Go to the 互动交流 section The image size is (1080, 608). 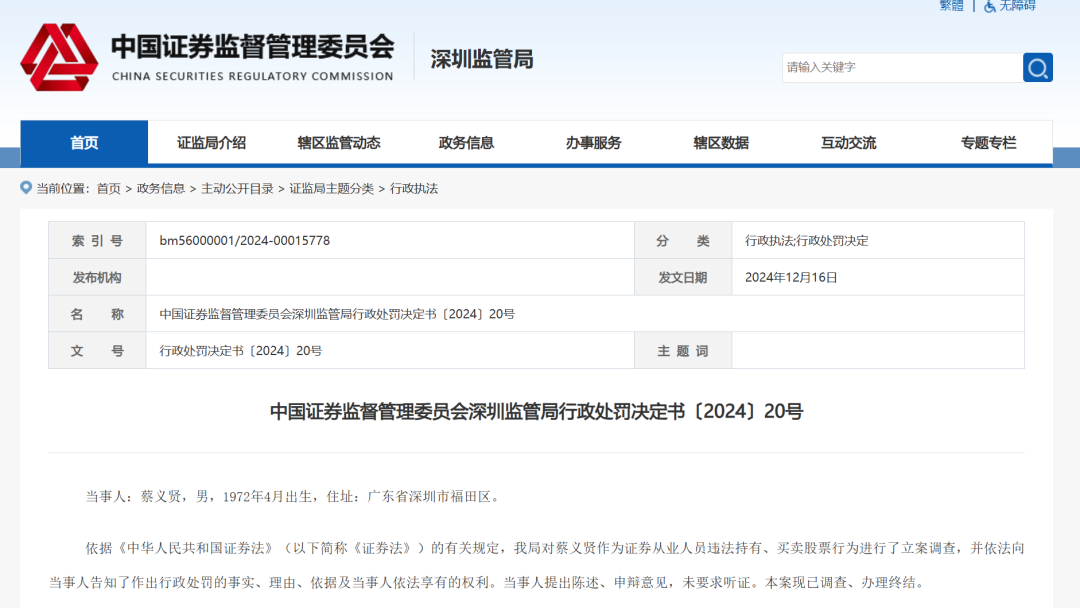click(848, 143)
